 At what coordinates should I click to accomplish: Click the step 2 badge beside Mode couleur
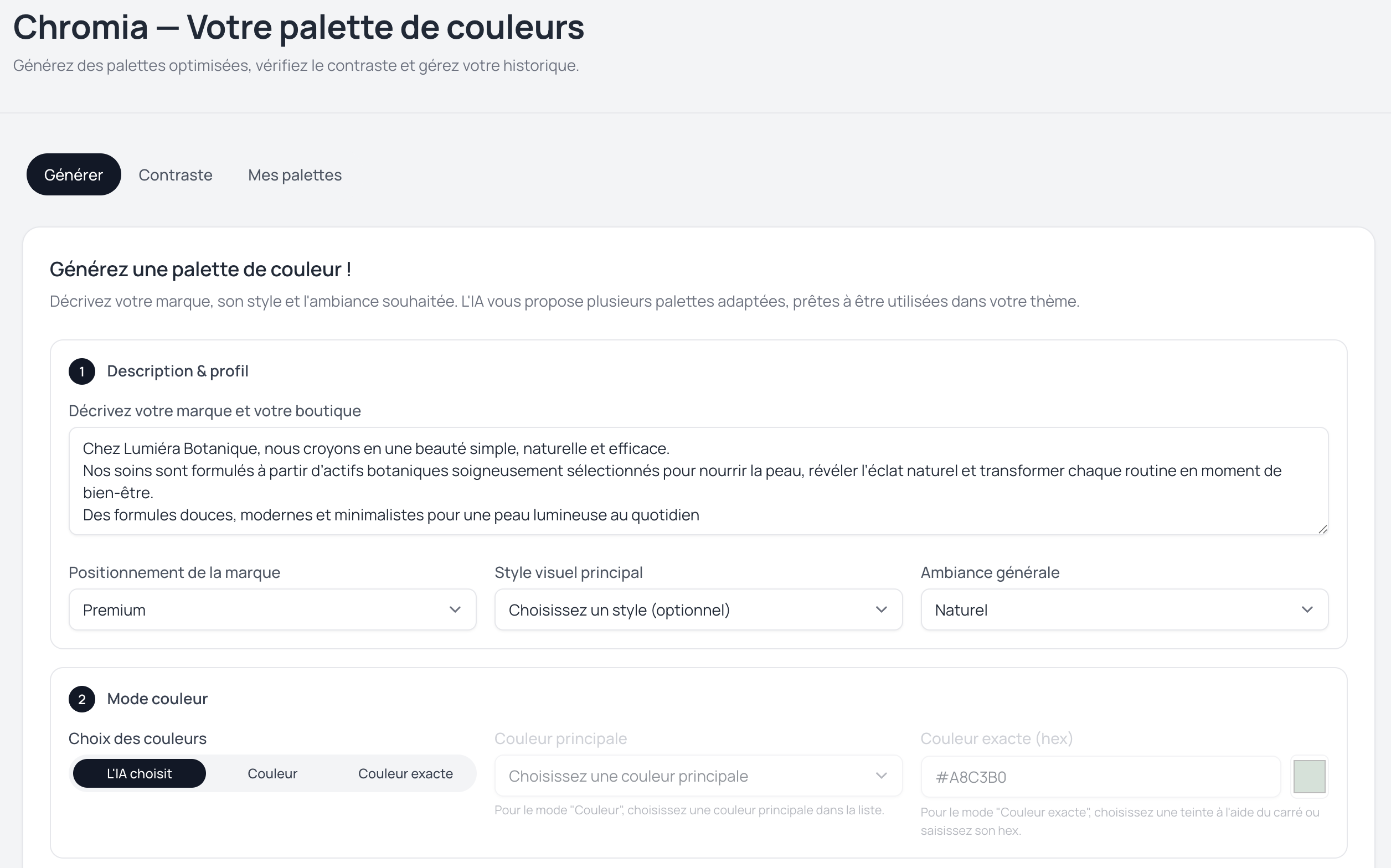pyautogui.click(x=81, y=699)
